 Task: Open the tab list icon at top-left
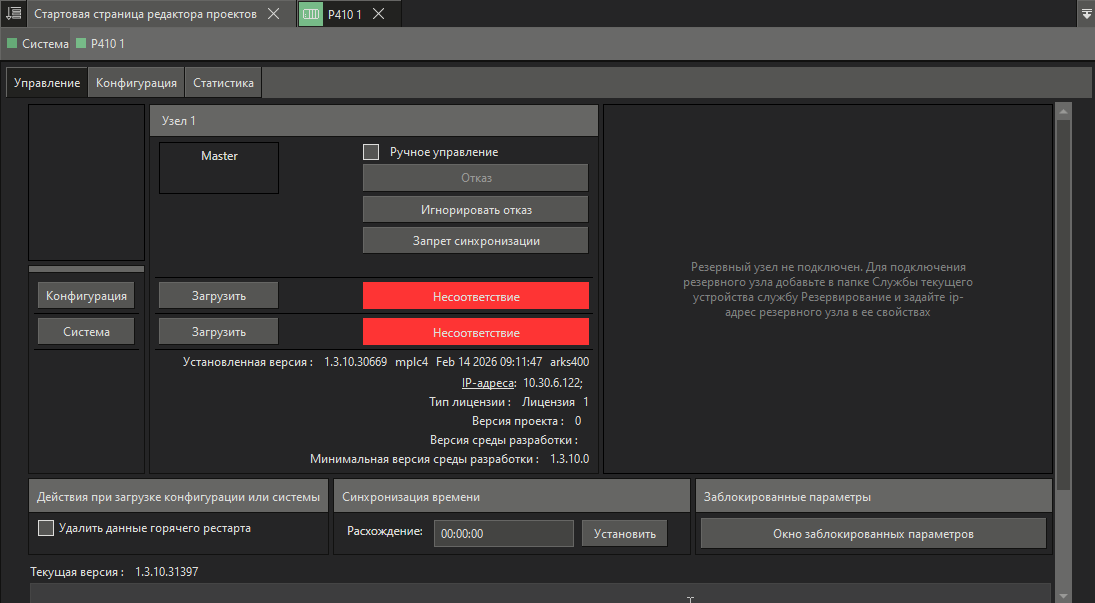[13, 13]
